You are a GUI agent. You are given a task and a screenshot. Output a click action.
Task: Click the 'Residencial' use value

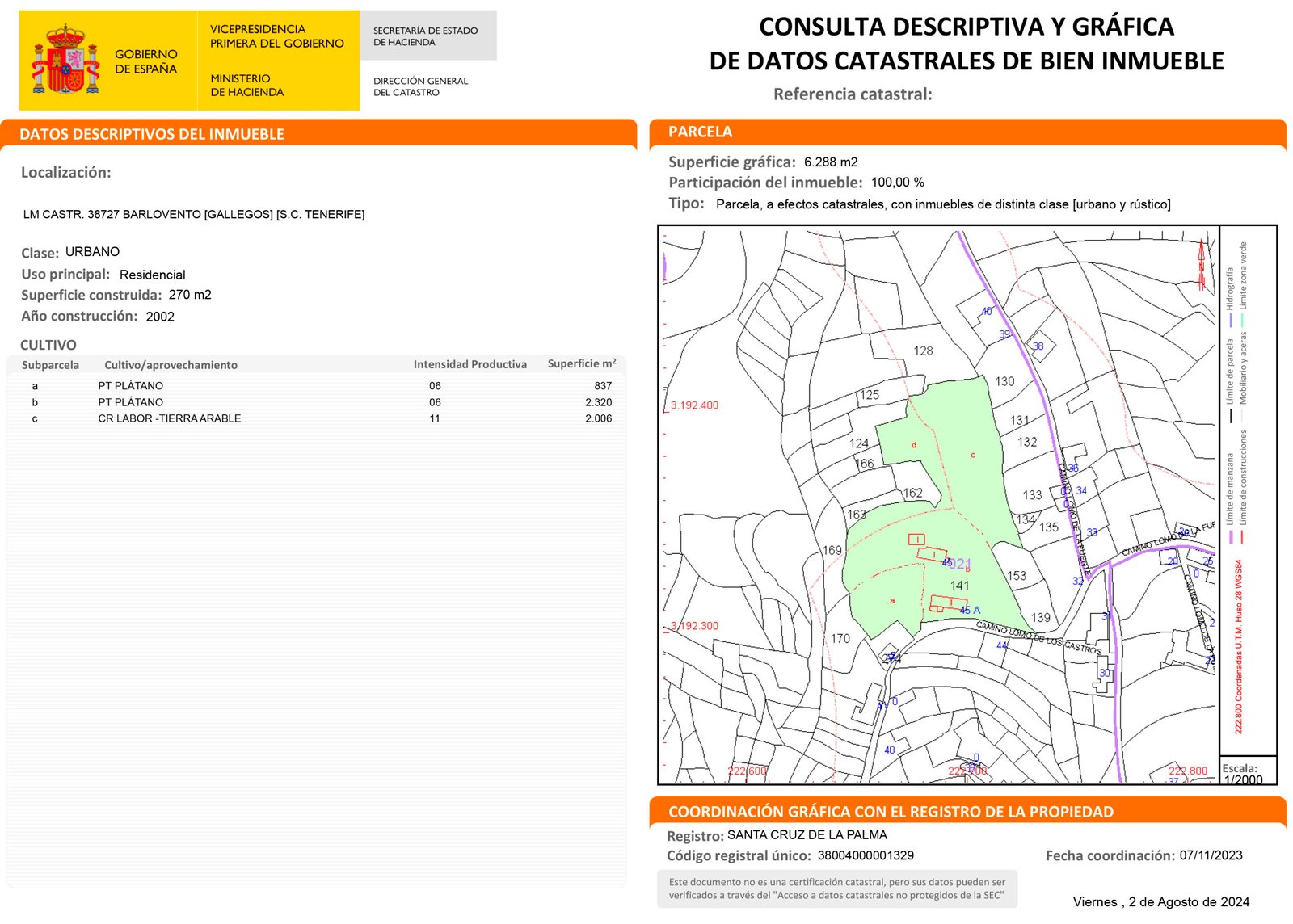pos(153,275)
